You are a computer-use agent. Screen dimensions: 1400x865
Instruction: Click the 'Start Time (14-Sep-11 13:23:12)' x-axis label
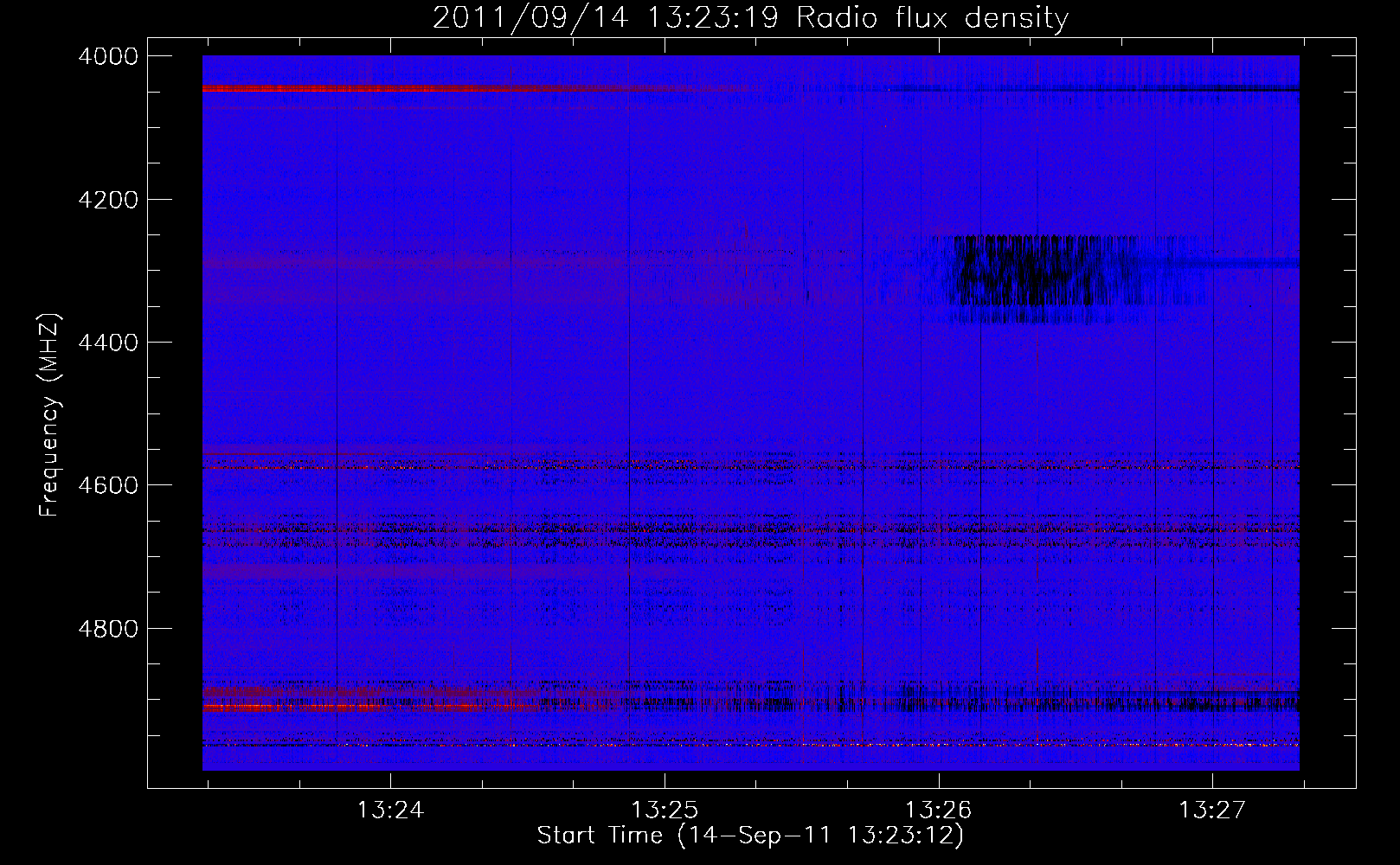coord(750,836)
